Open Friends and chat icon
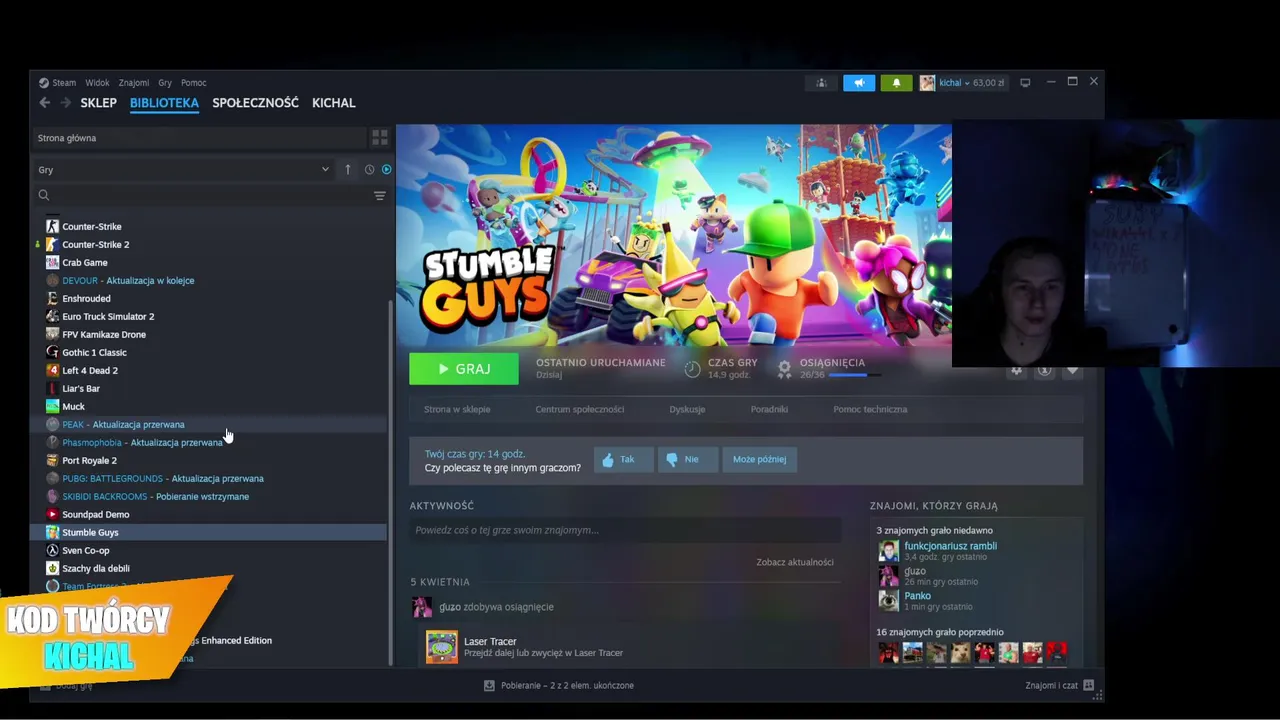 tap(1089, 686)
